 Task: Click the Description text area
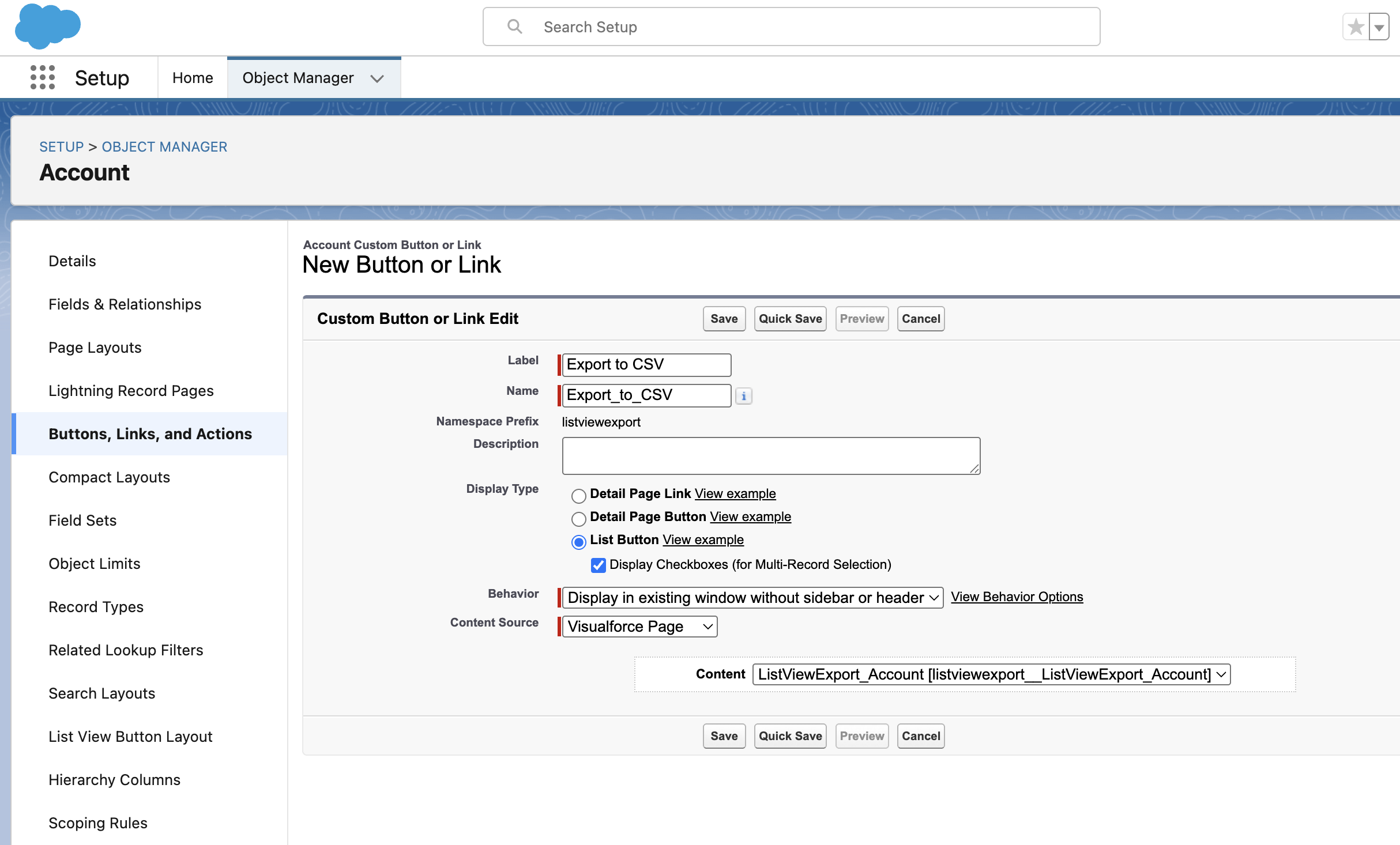[x=771, y=456]
